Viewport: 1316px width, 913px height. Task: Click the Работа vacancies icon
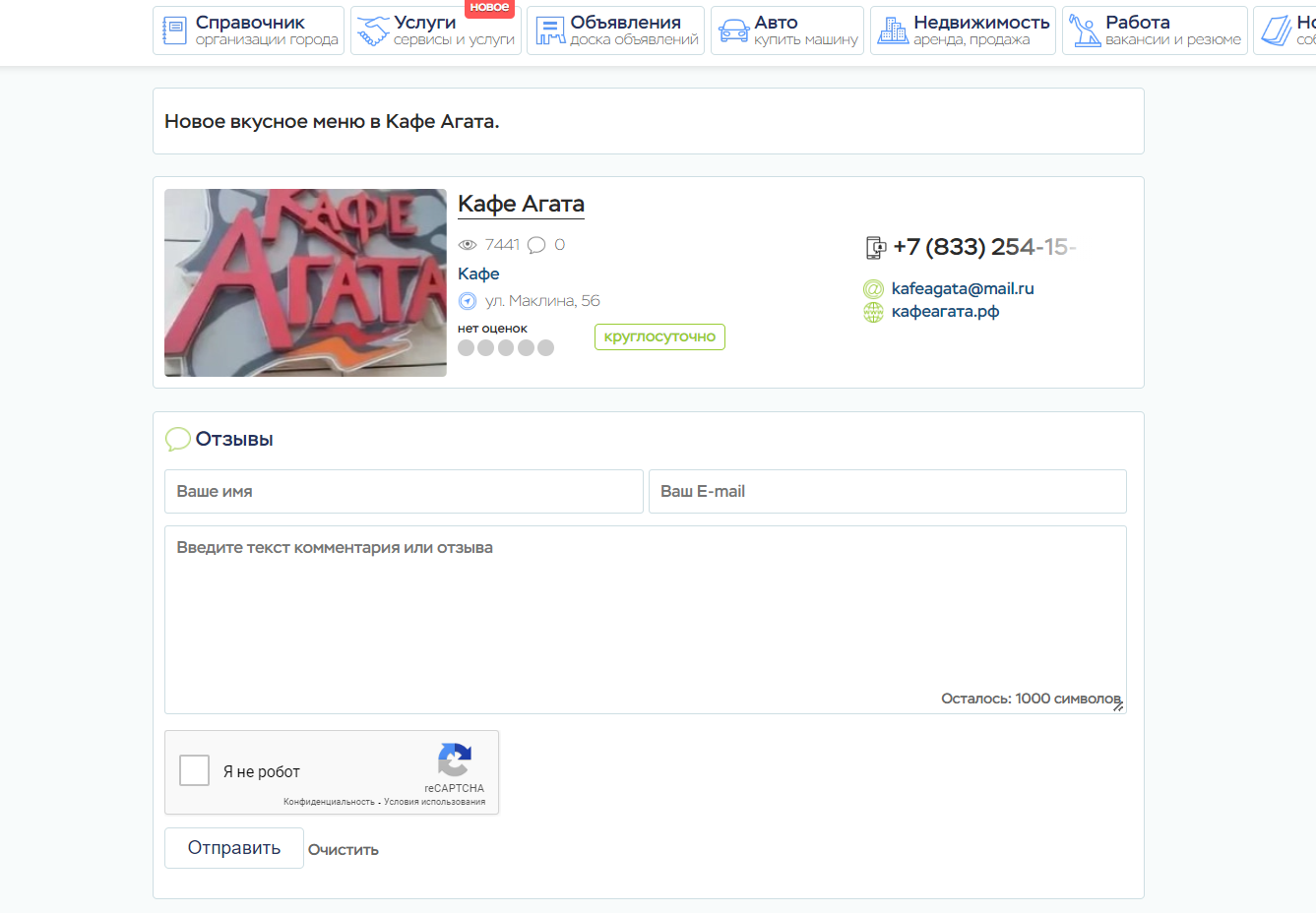pyautogui.click(x=1085, y=30)
